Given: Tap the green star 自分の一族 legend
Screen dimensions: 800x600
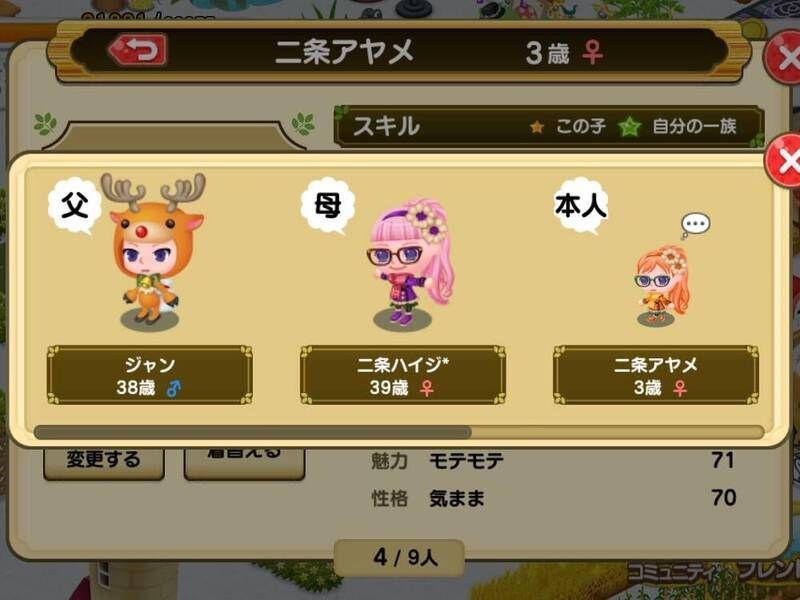Looking at the screenshot, I should (678, 126).
